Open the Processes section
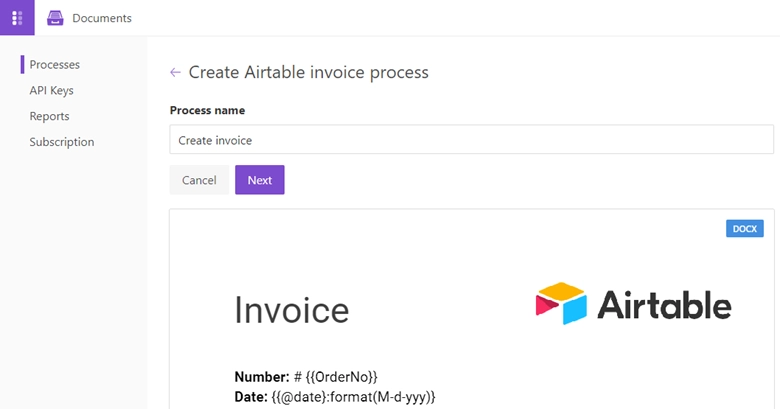 pyautogui.click(x=54, y=65)
